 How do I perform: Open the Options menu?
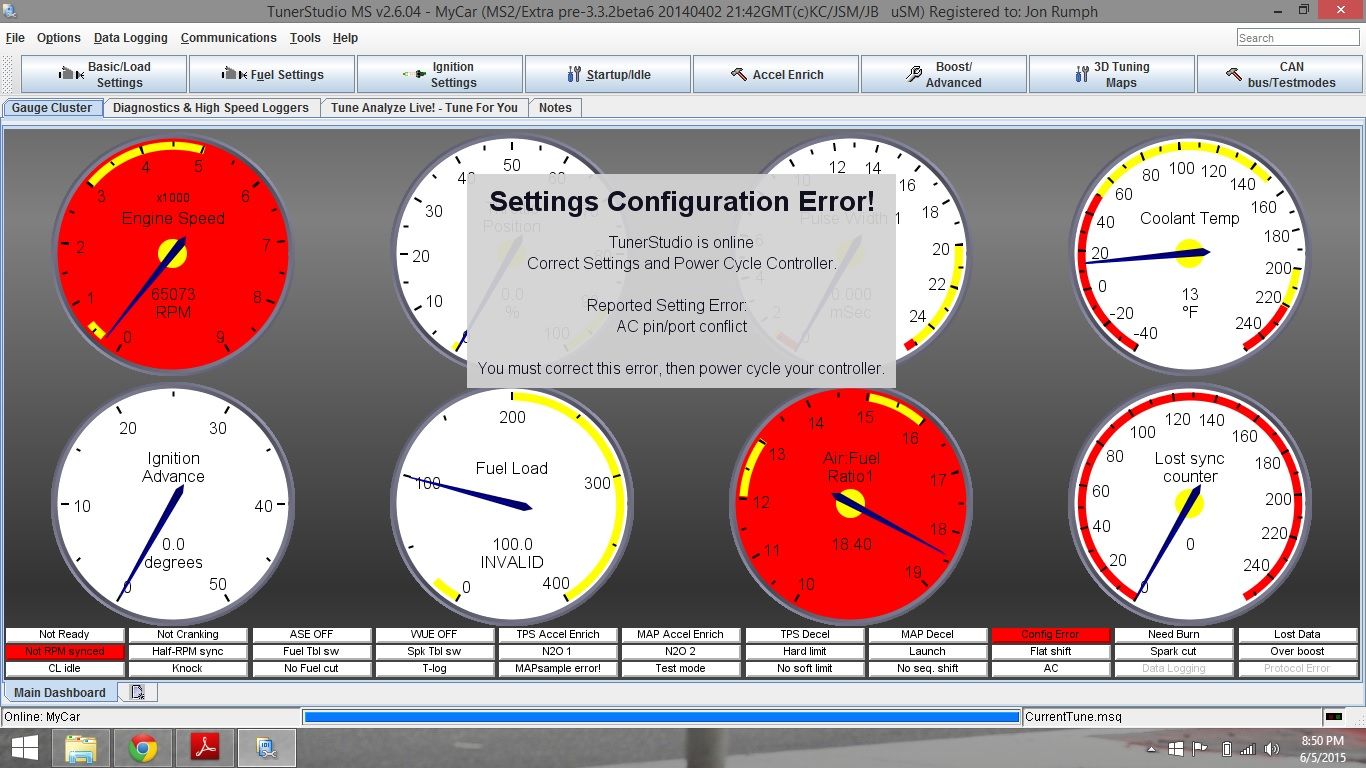pos(59,38)
